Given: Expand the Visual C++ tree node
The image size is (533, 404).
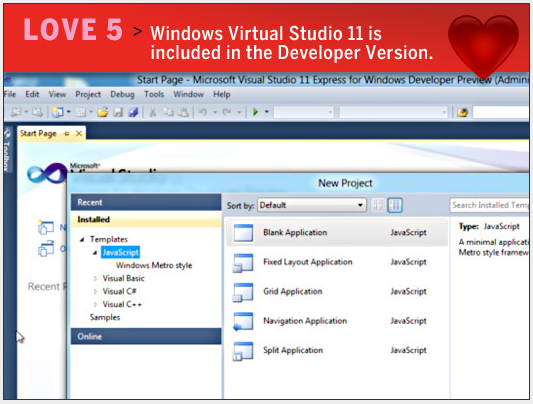Looking at the screenshot, I should click(x=96, y=304).
